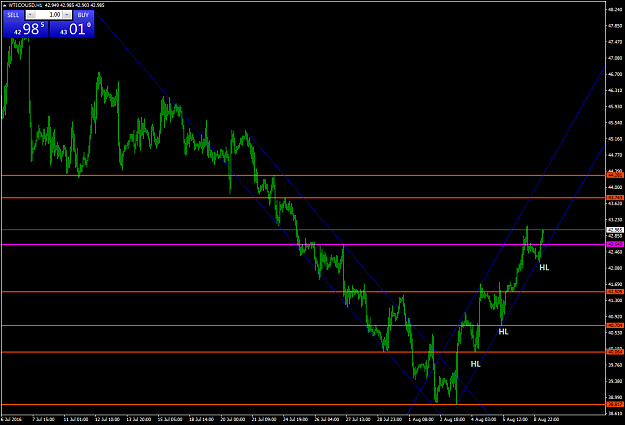Select the lowest HL label on the chart
The width and height of the screenshot is (625, 425).
click(476, 364)
